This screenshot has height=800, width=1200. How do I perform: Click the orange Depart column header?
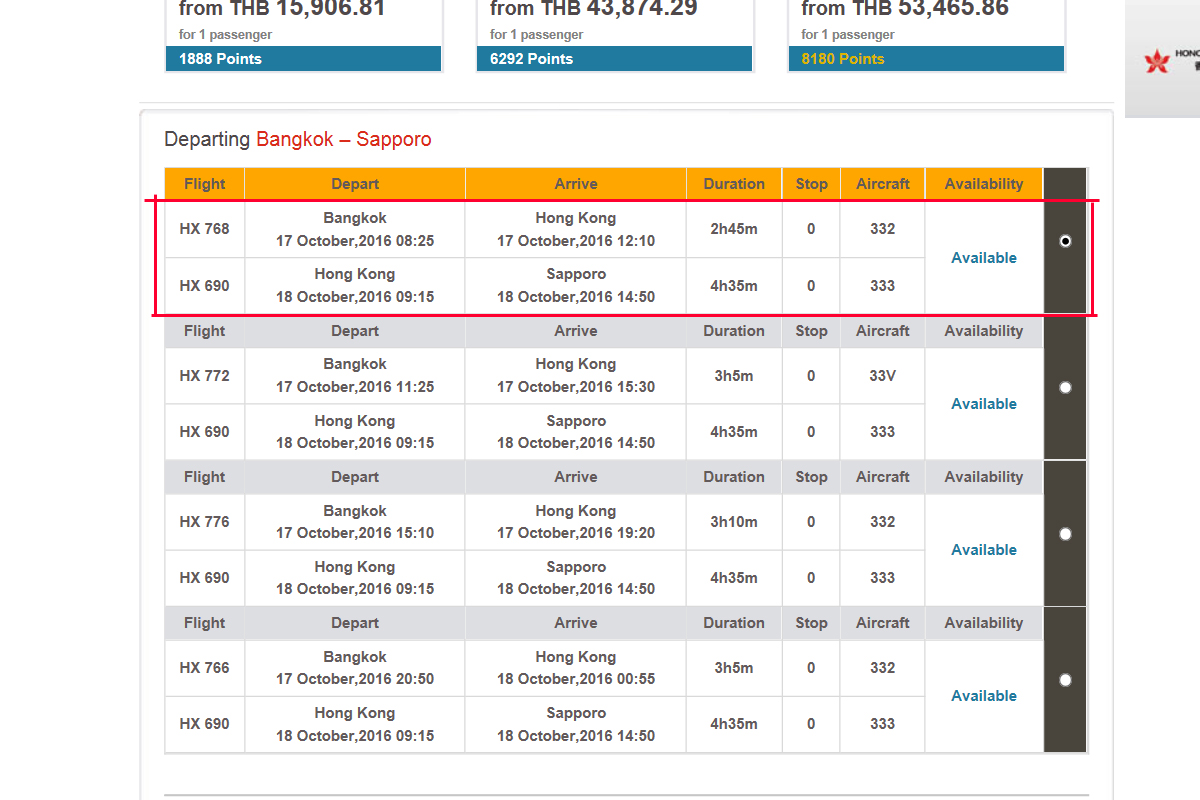coord(355,184)
